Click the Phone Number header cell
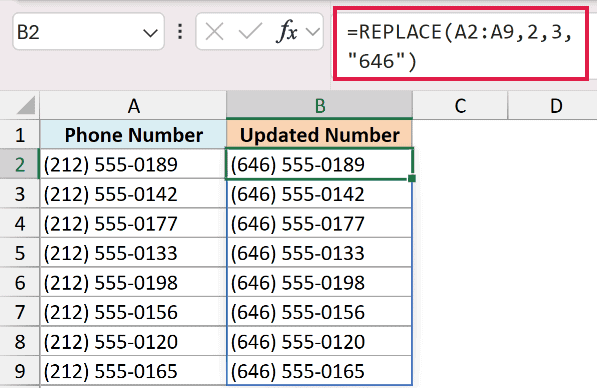Screen dimensions: 597x388 133,135
